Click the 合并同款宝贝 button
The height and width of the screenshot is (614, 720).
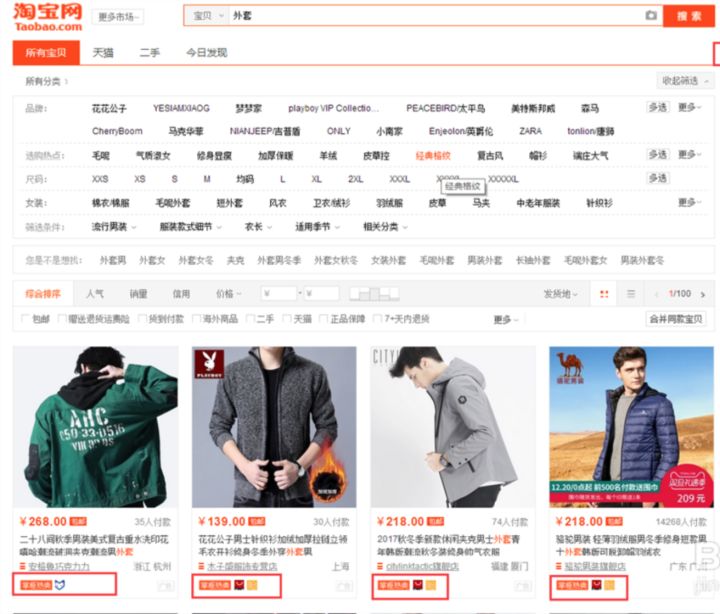(x=675, y=319)
